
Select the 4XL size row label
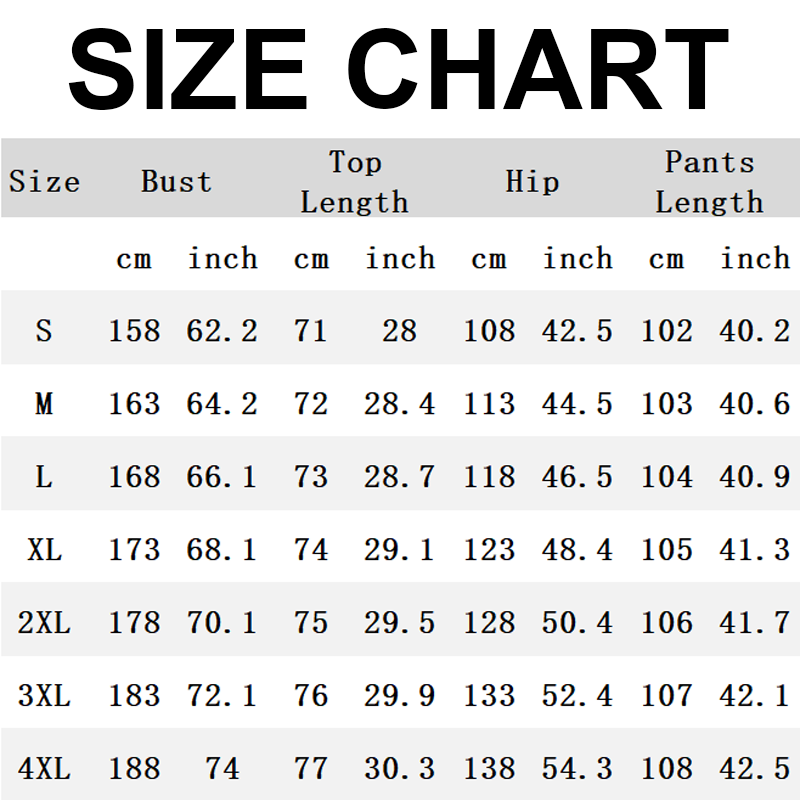point(44,768)
